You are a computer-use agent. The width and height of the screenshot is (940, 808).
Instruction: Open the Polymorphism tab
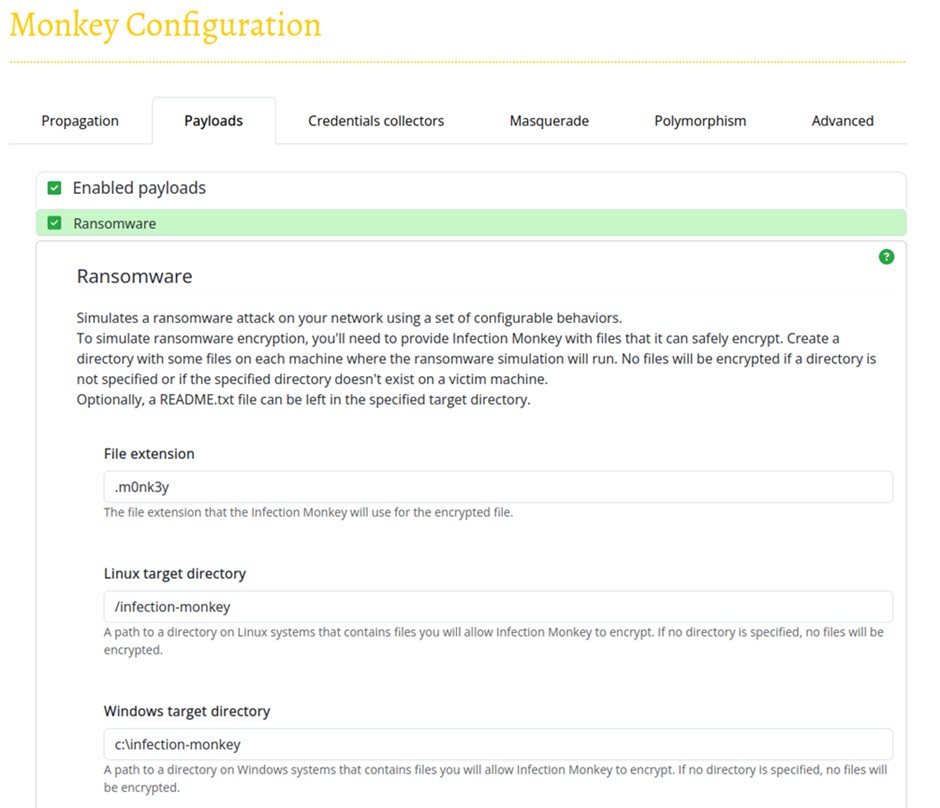tap(700, 121)
